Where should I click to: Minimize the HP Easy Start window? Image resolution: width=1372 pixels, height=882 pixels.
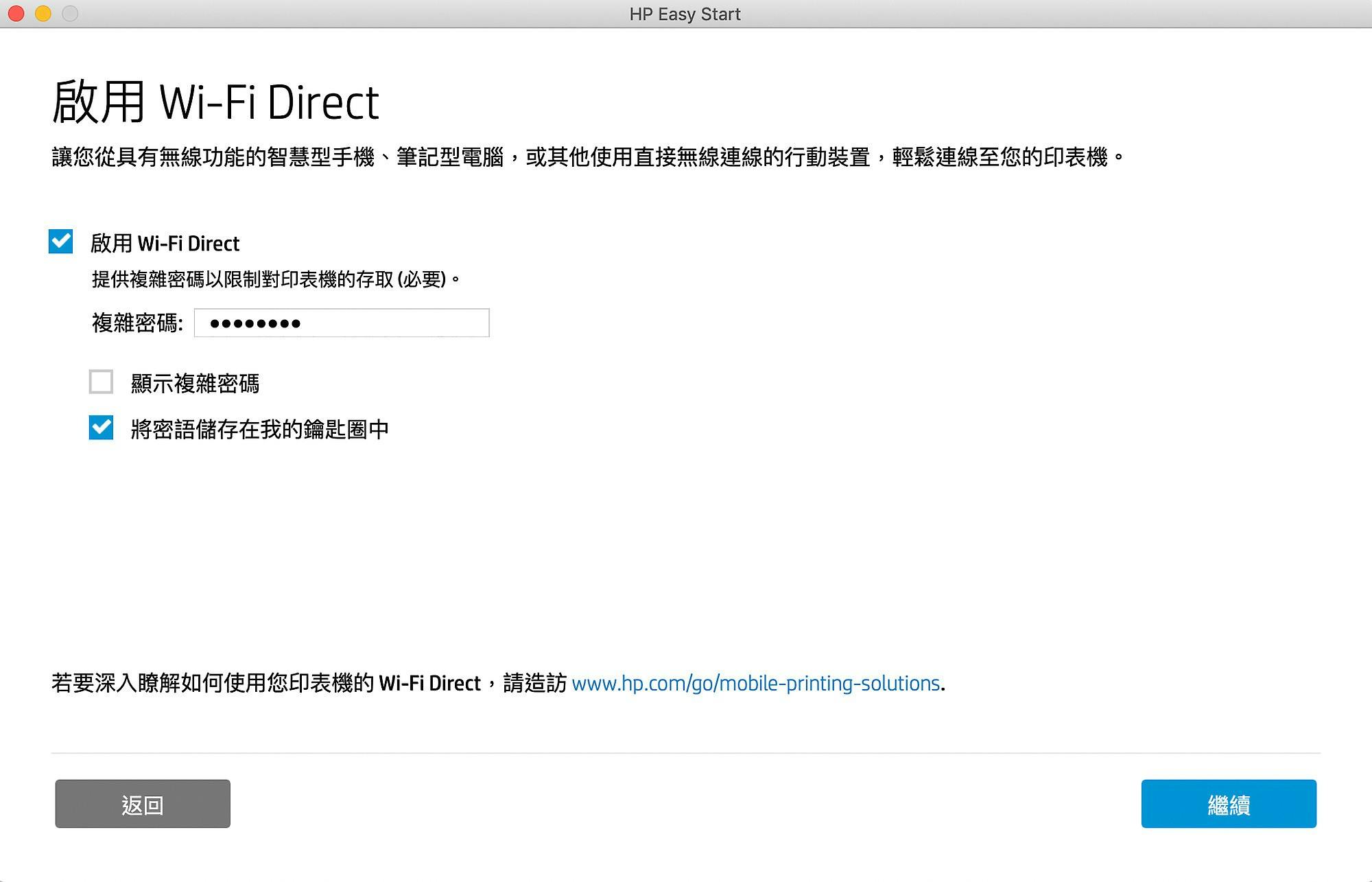43,14
